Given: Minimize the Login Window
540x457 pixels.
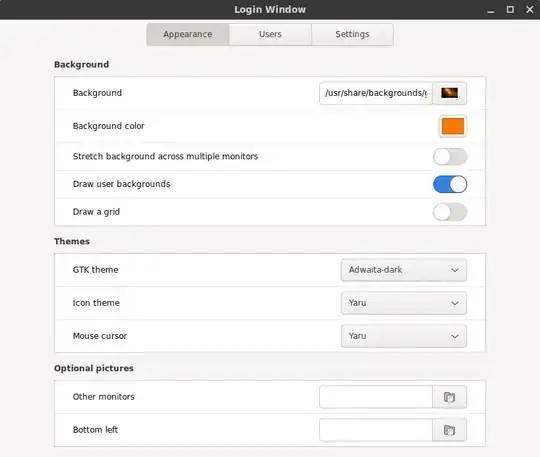Looking at the screenshot, I should [x=491, y=10].
